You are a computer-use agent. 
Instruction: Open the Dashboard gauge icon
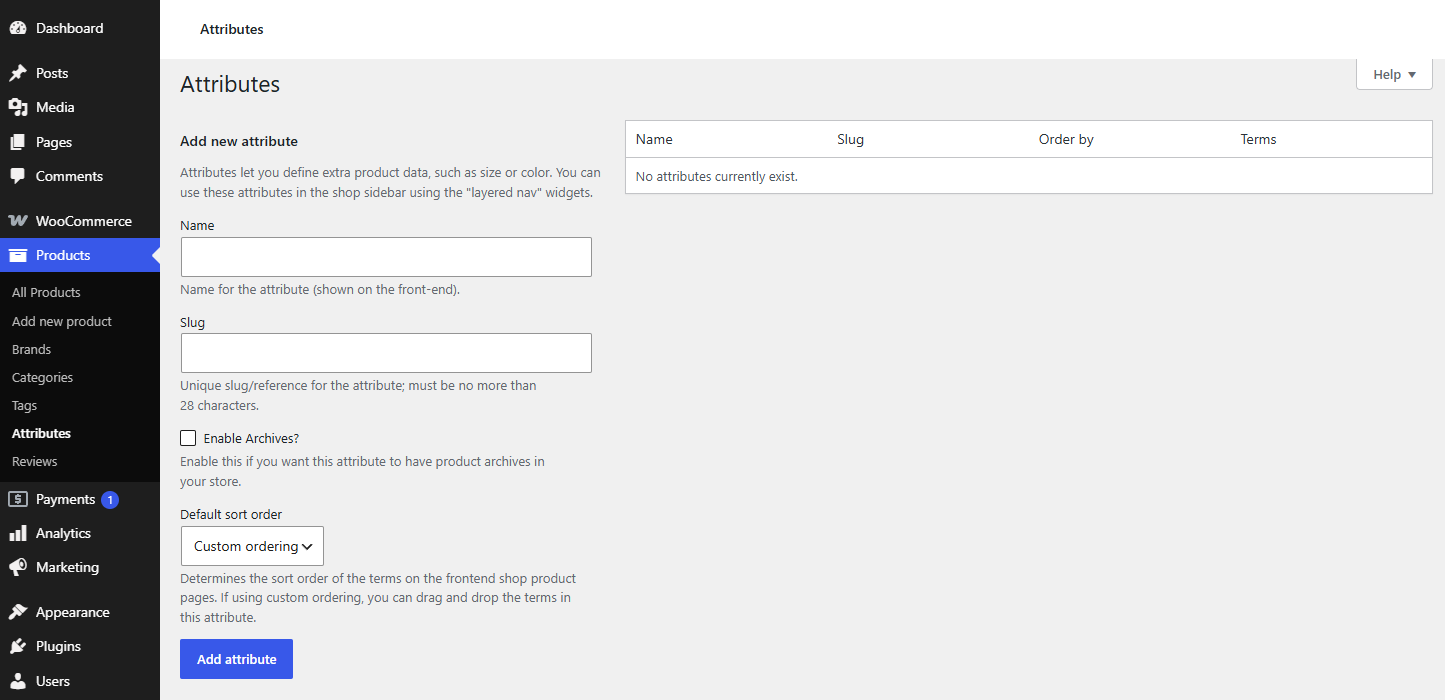coord(18,28)
